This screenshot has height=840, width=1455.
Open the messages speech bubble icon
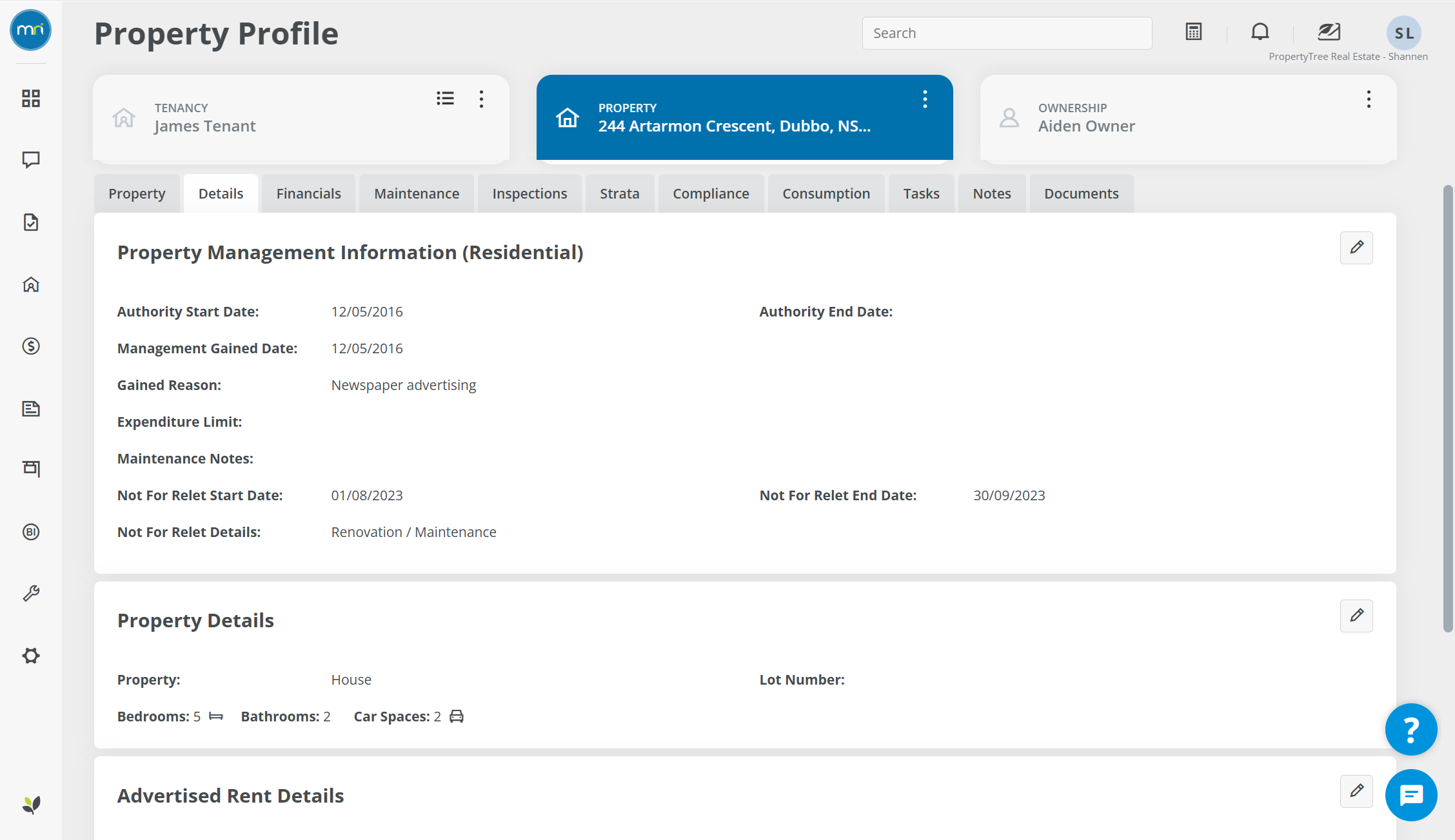tap(31, 160)
